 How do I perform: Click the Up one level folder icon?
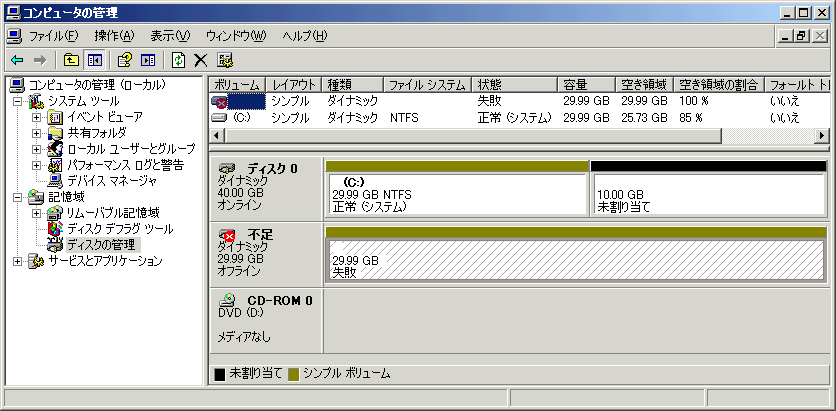[x=71, y=60]
